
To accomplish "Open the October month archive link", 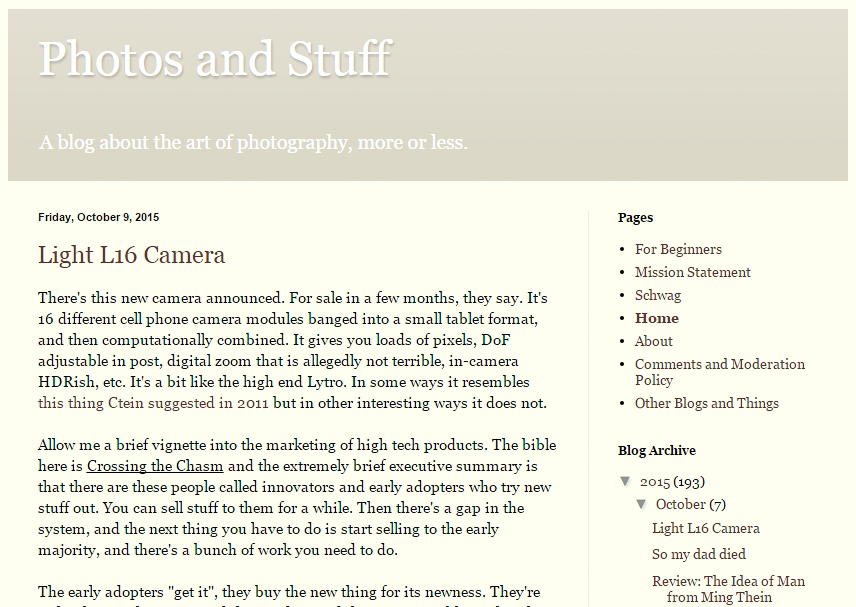I will click(681, 504).
